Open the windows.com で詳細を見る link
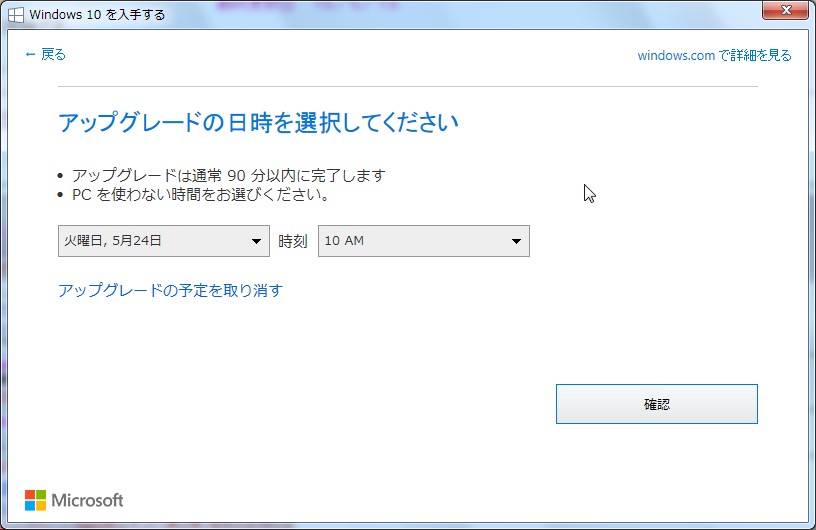The height and width of the screenshot is (530, 816). click(714, 55)
